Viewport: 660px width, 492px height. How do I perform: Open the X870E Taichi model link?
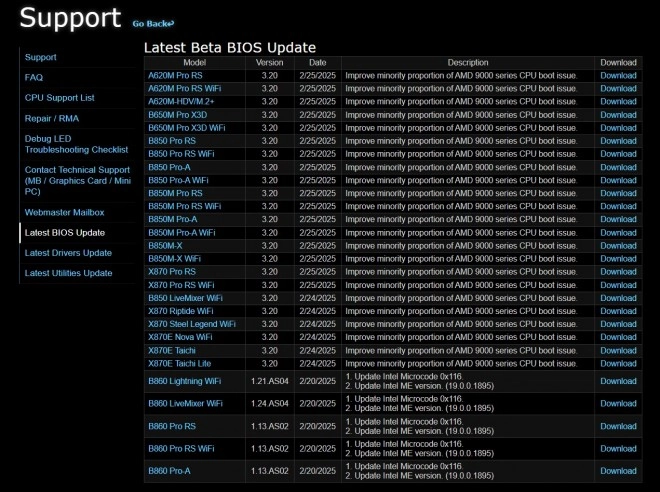click(x=172, y=351)
